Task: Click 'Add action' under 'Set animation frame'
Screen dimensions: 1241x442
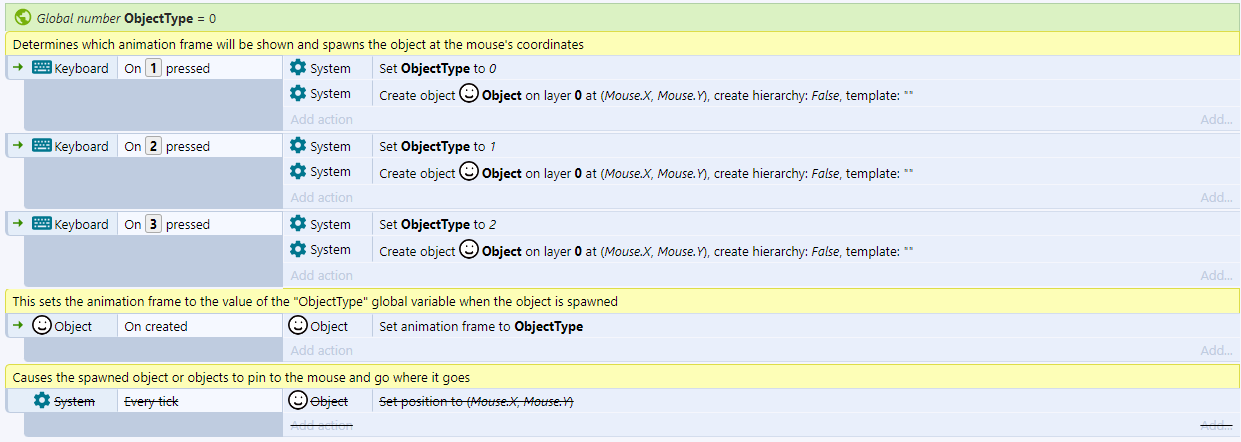Action: [321, 351]
